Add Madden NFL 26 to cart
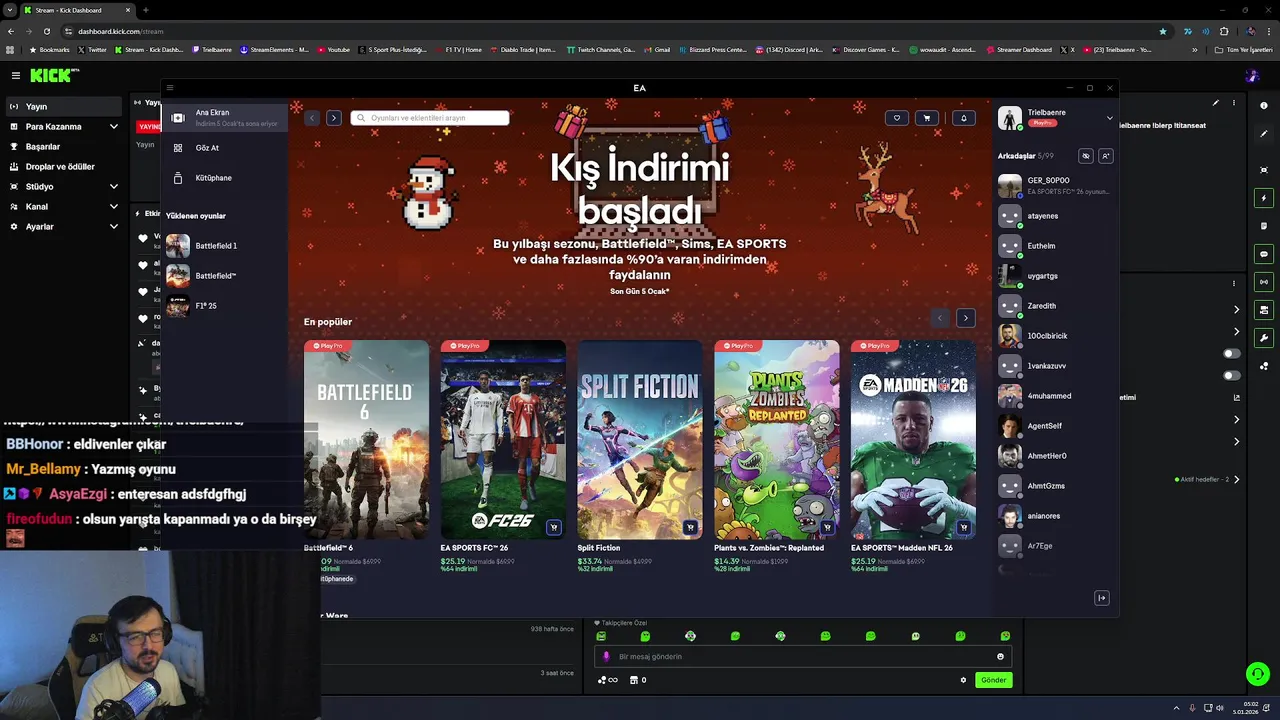This screenshot has height=720, width=1280. pos(964,527)
